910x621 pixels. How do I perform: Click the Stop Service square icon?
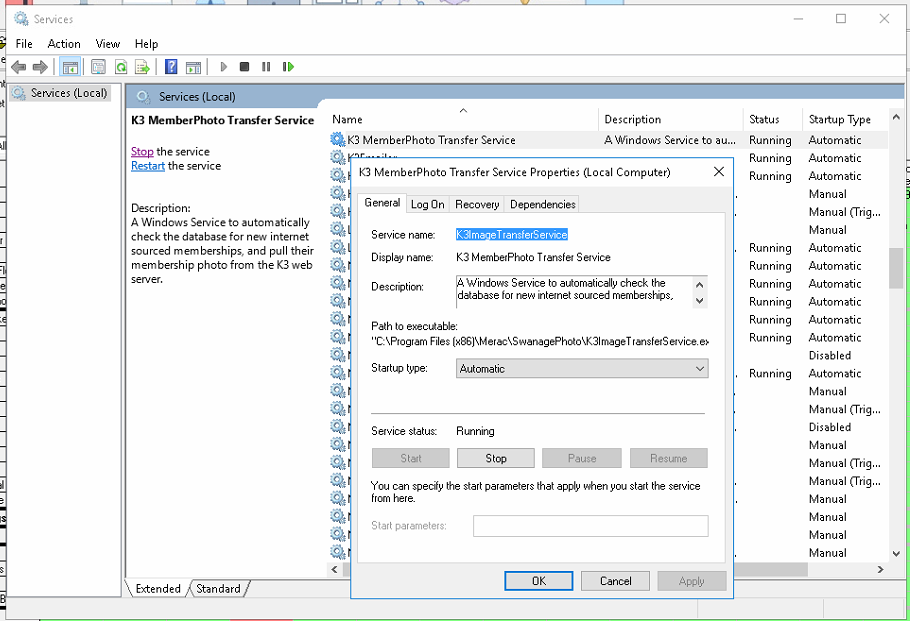click(244, 67)
